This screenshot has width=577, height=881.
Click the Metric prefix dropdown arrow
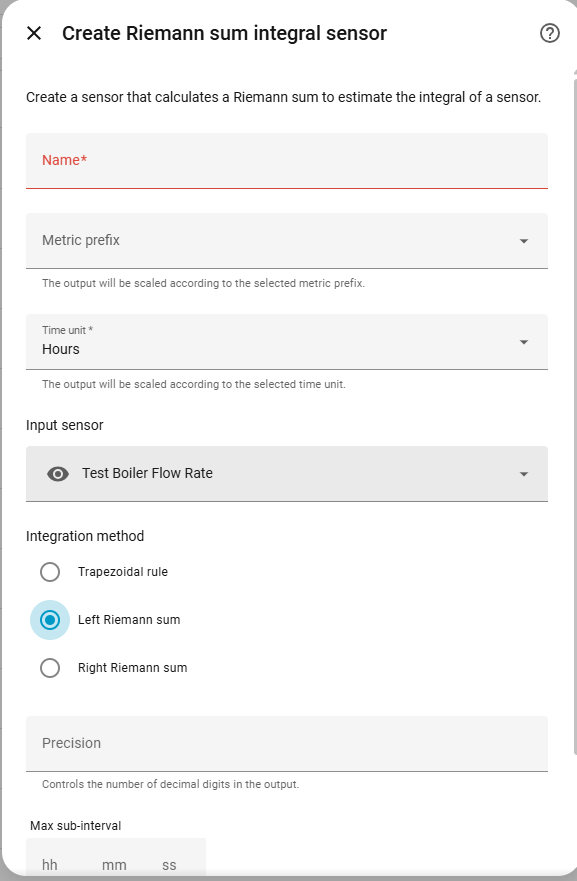pyautogui.click(x=524, y=241)
